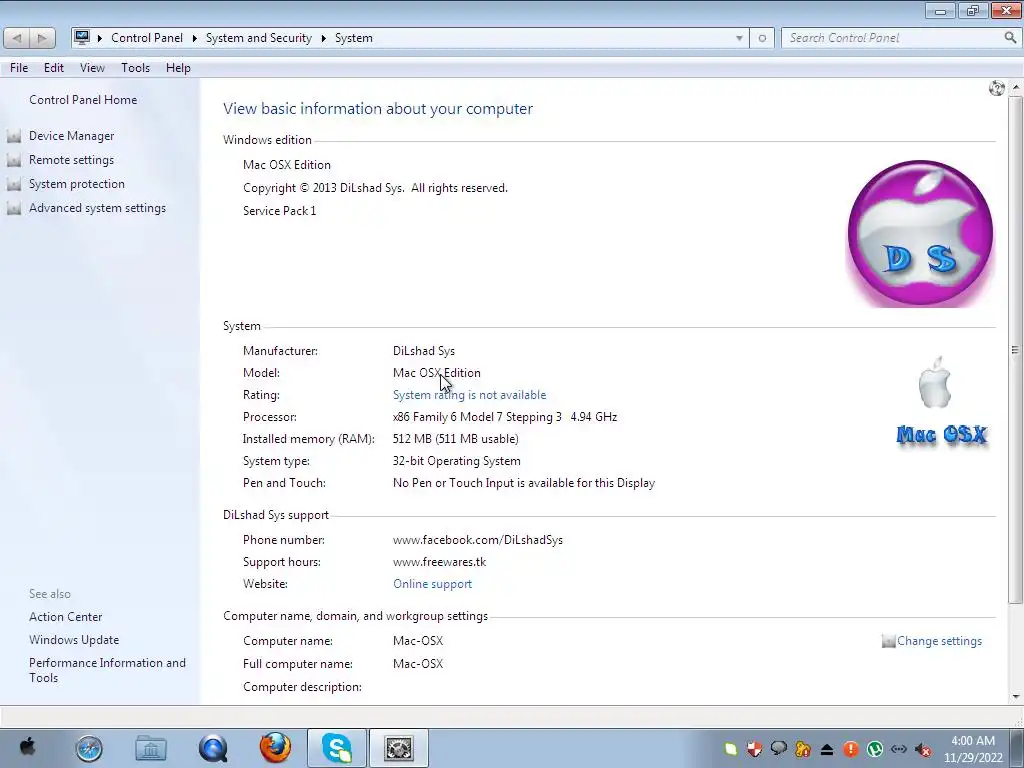Open the red shield security tray icon

click(754, 749)
